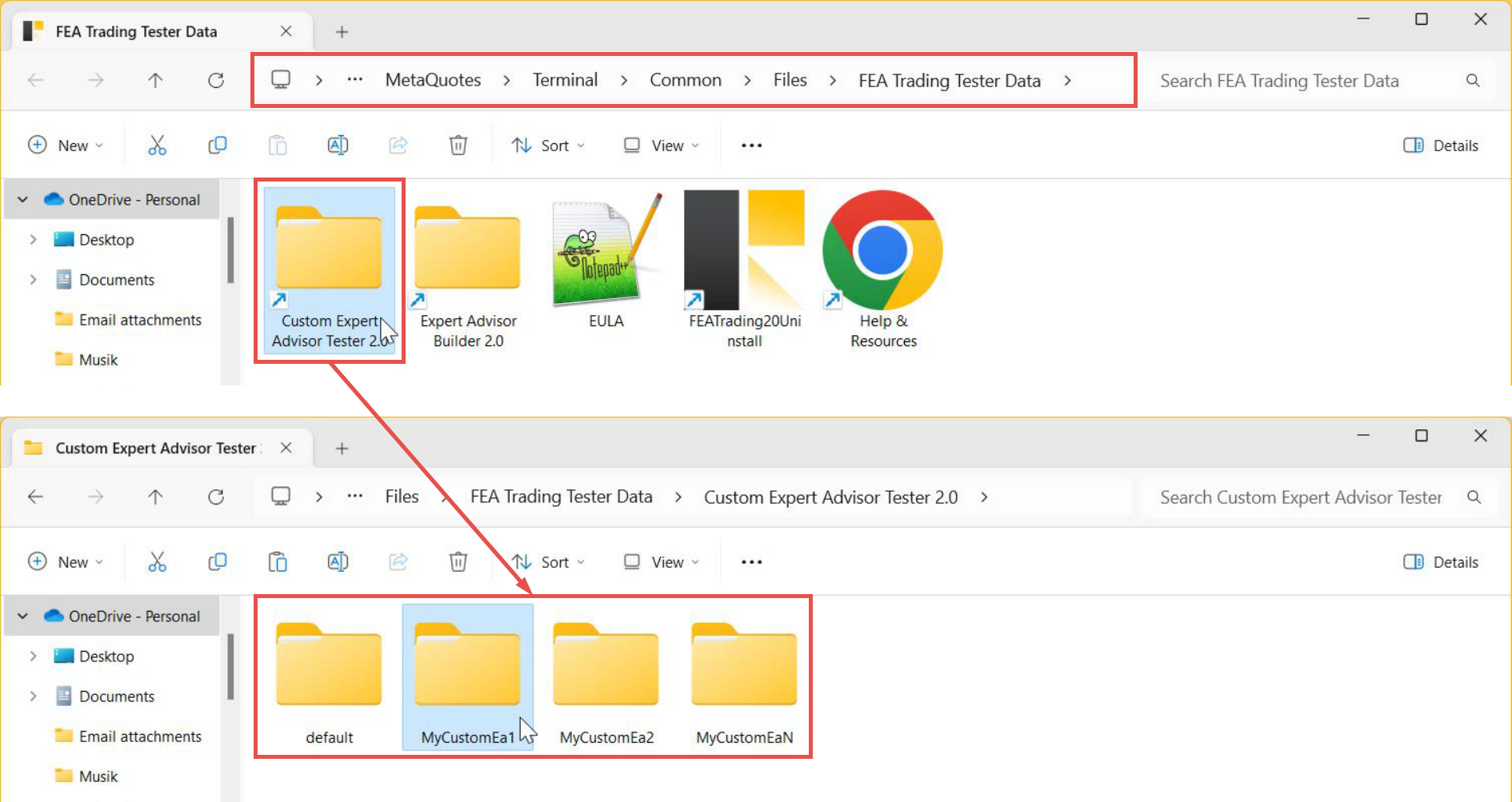
Task: Collapse OneDrive - Personal in bottom window
Action: [23, 616]
